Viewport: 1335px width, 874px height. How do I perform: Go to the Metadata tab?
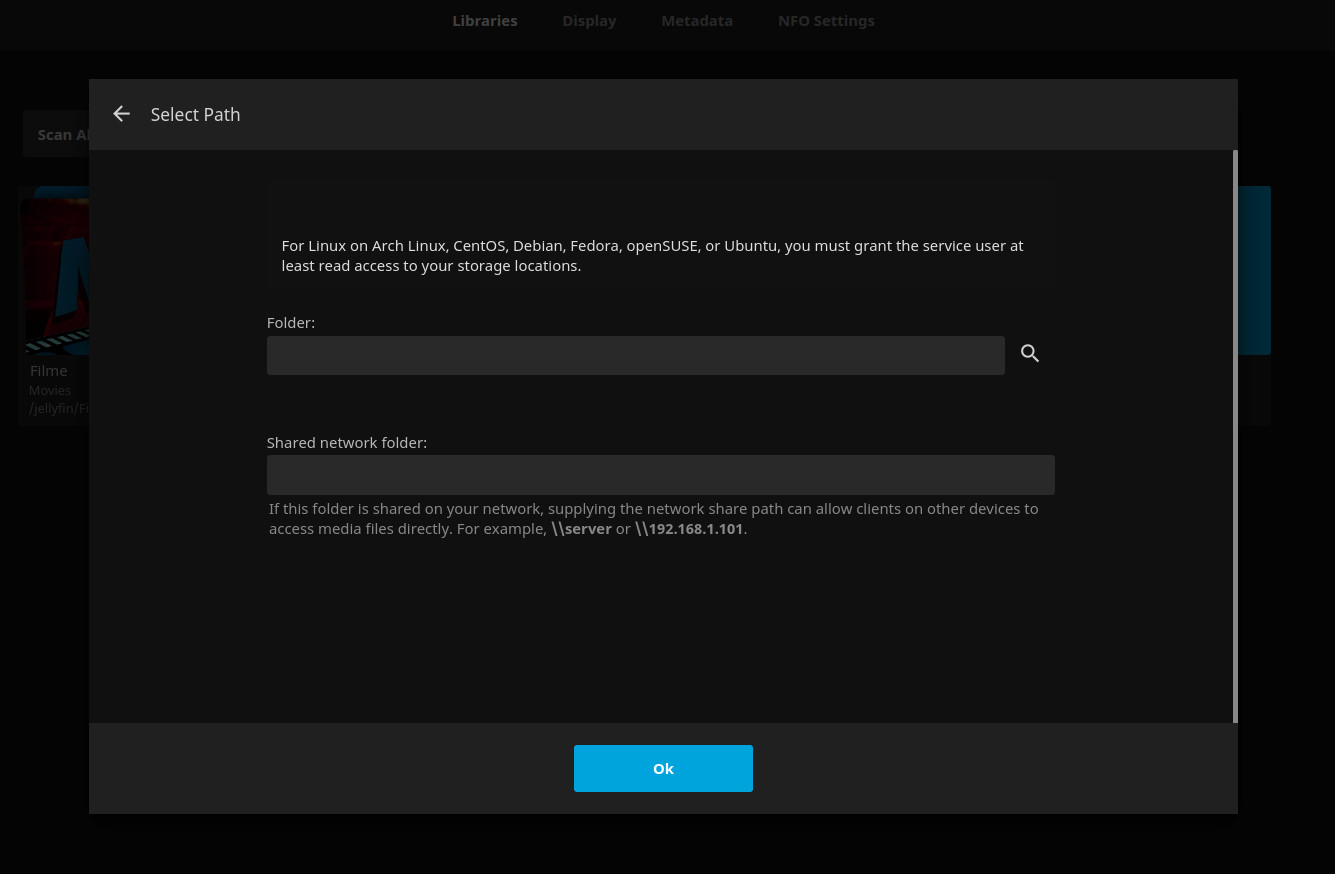click(697, 21)
